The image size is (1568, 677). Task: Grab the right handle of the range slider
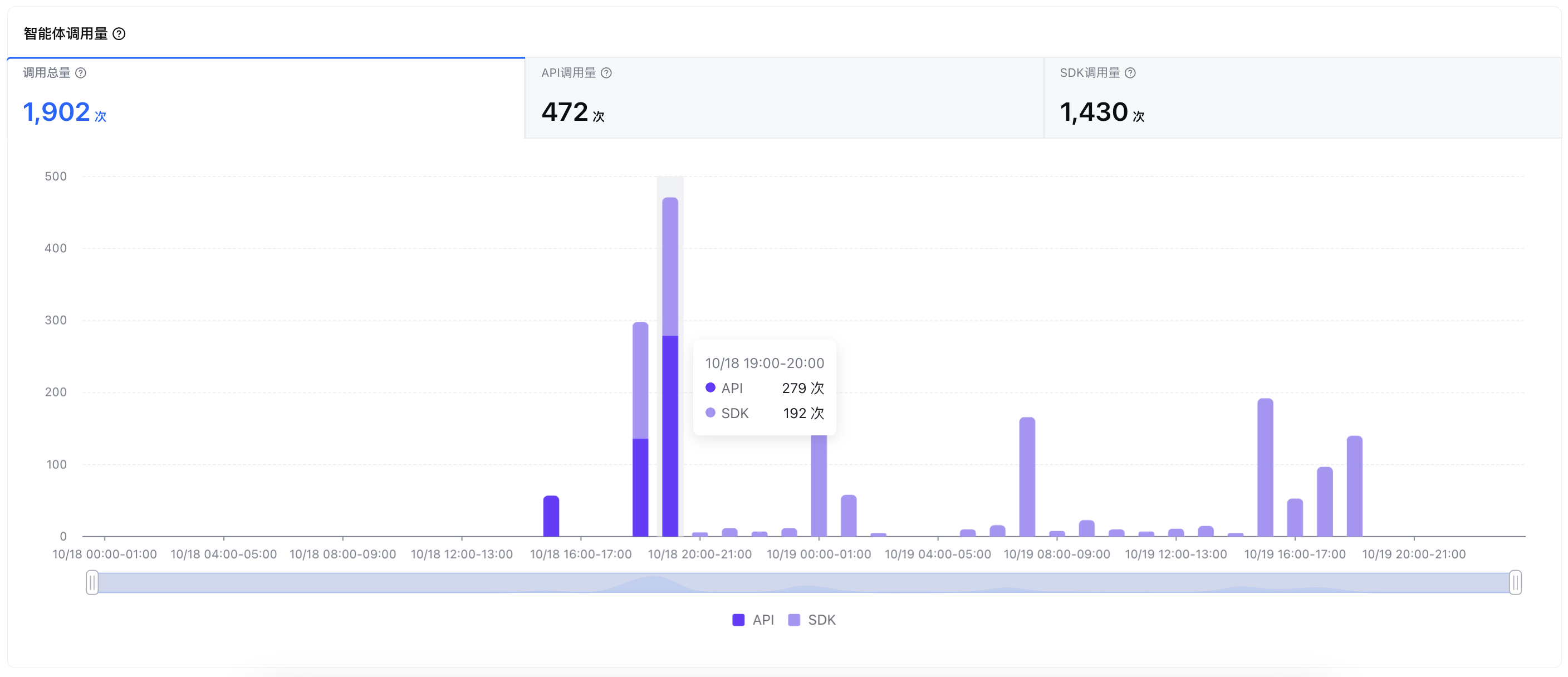(x=1515, y=583)
